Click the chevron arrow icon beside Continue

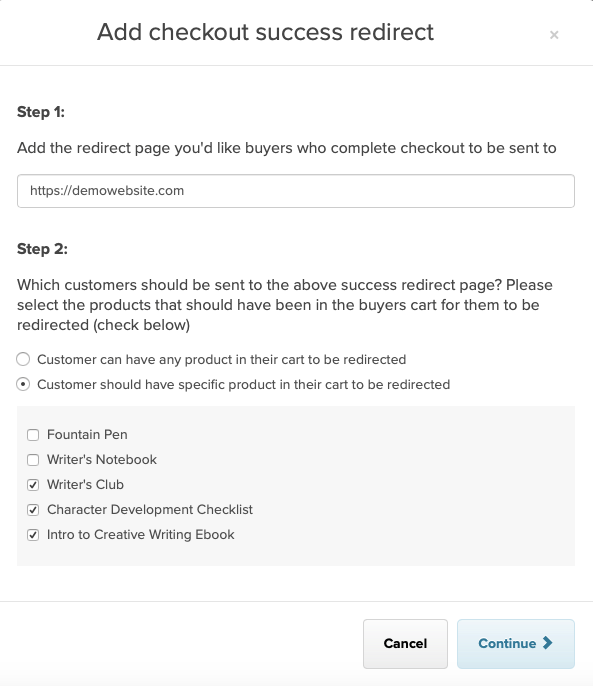pos(547,643)
